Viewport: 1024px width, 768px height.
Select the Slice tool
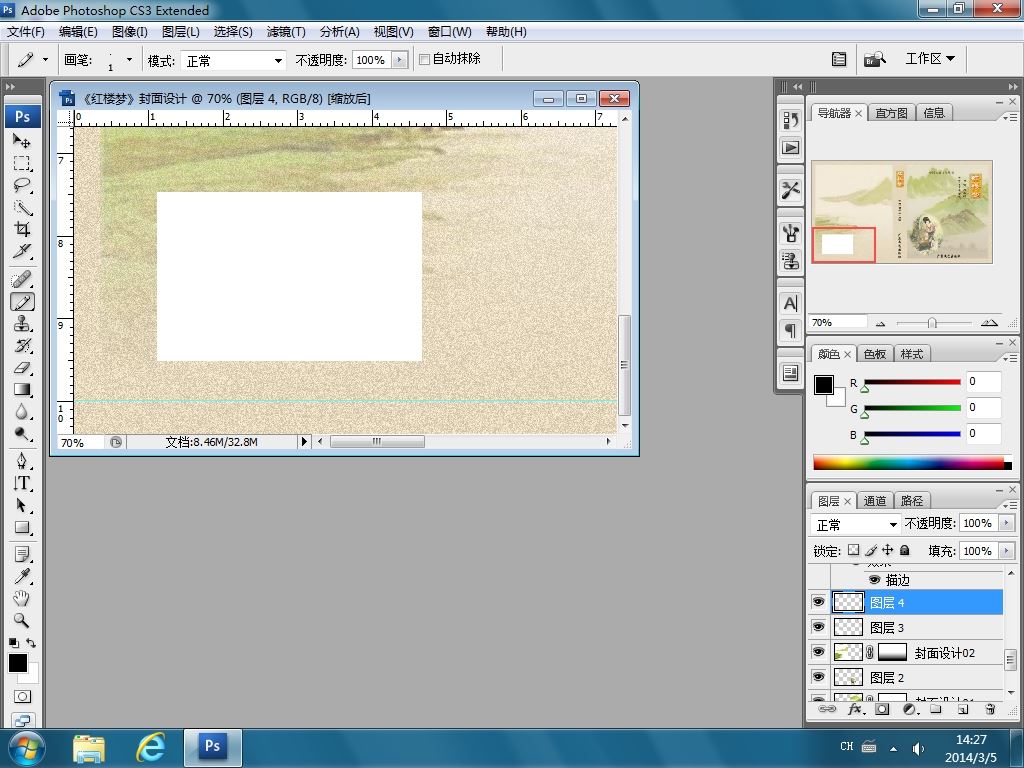point(22,251)
